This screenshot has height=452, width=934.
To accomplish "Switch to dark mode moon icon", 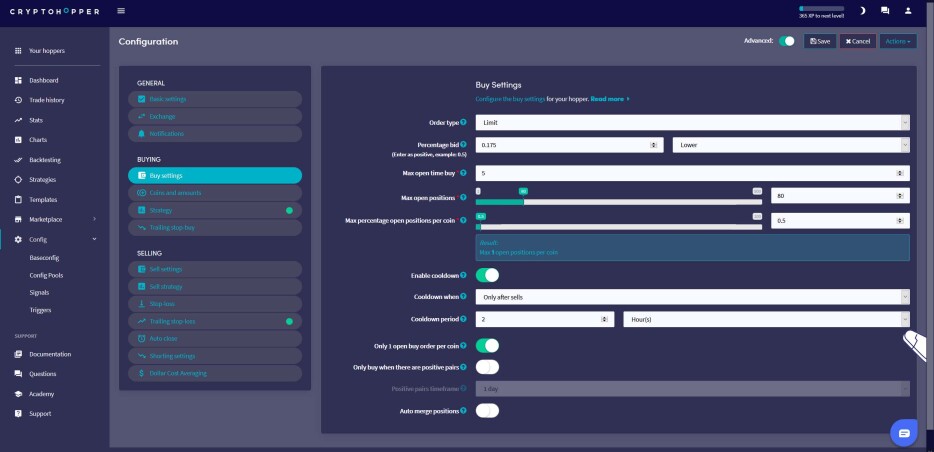I will 862,11.
